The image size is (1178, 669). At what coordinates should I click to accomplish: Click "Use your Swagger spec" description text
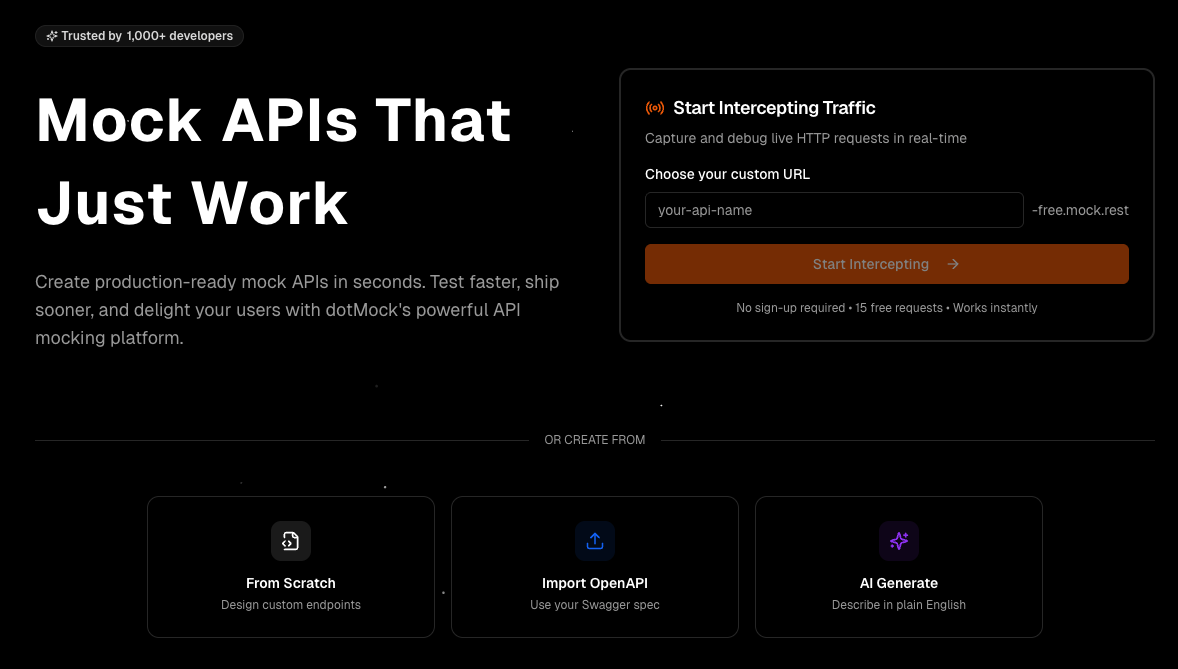595,605
